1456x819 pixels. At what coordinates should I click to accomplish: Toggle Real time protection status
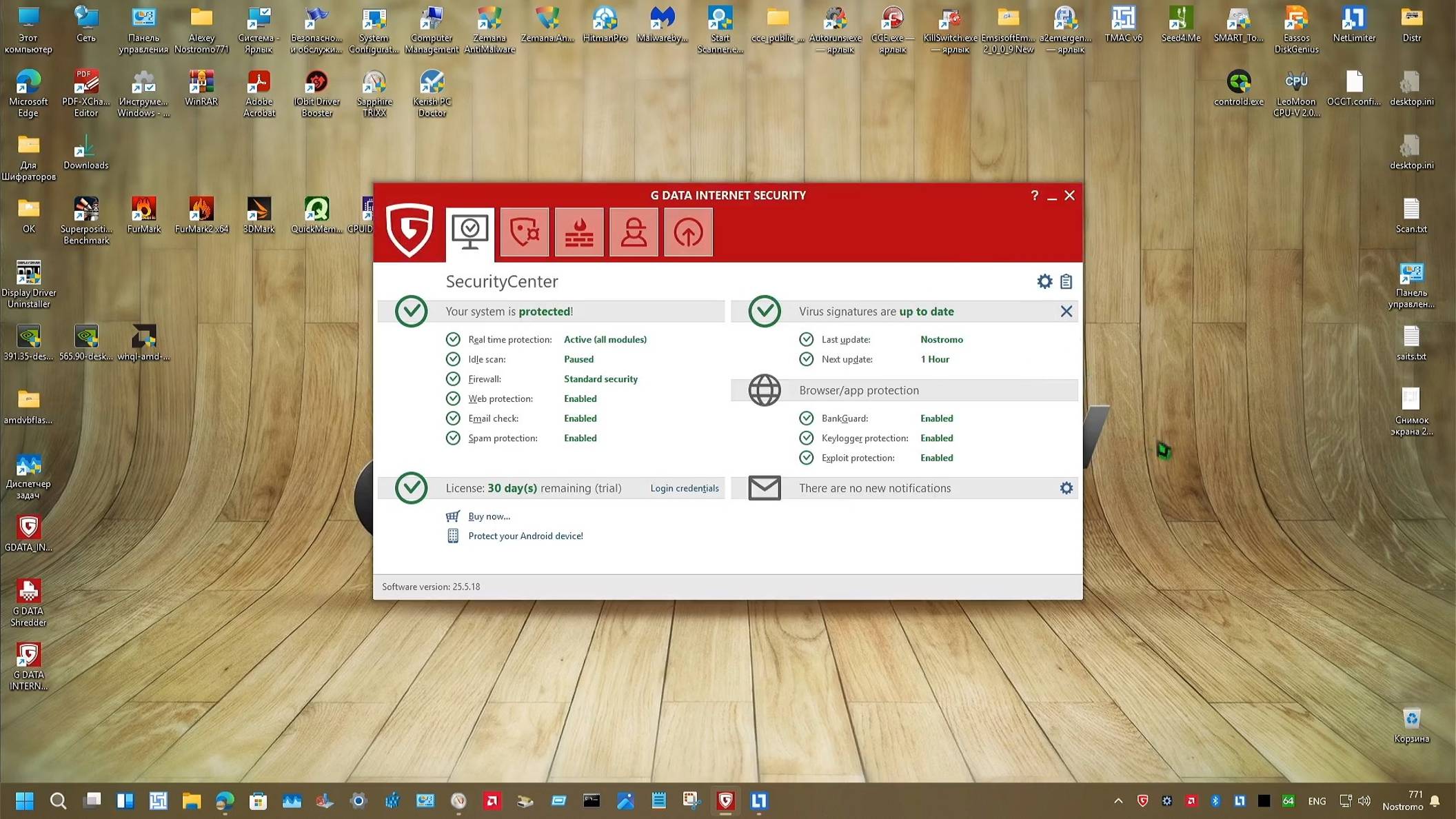point(605,340)
